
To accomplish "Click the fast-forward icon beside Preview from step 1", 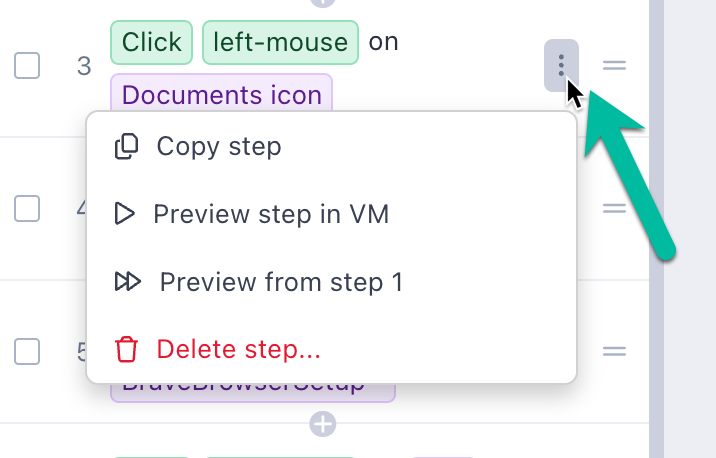I will 127,282.
